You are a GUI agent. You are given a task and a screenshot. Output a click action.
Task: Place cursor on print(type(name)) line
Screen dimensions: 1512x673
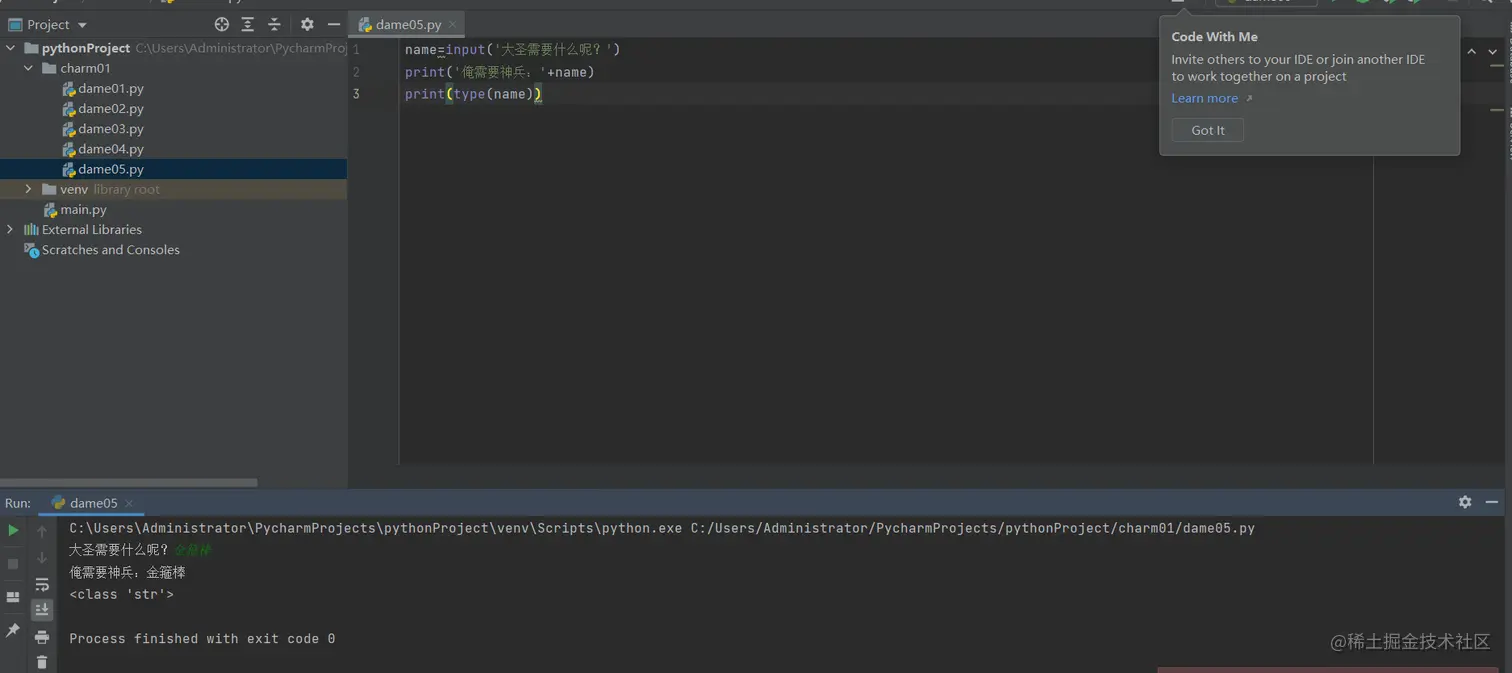pyautogui.click(x=473, y=94)
